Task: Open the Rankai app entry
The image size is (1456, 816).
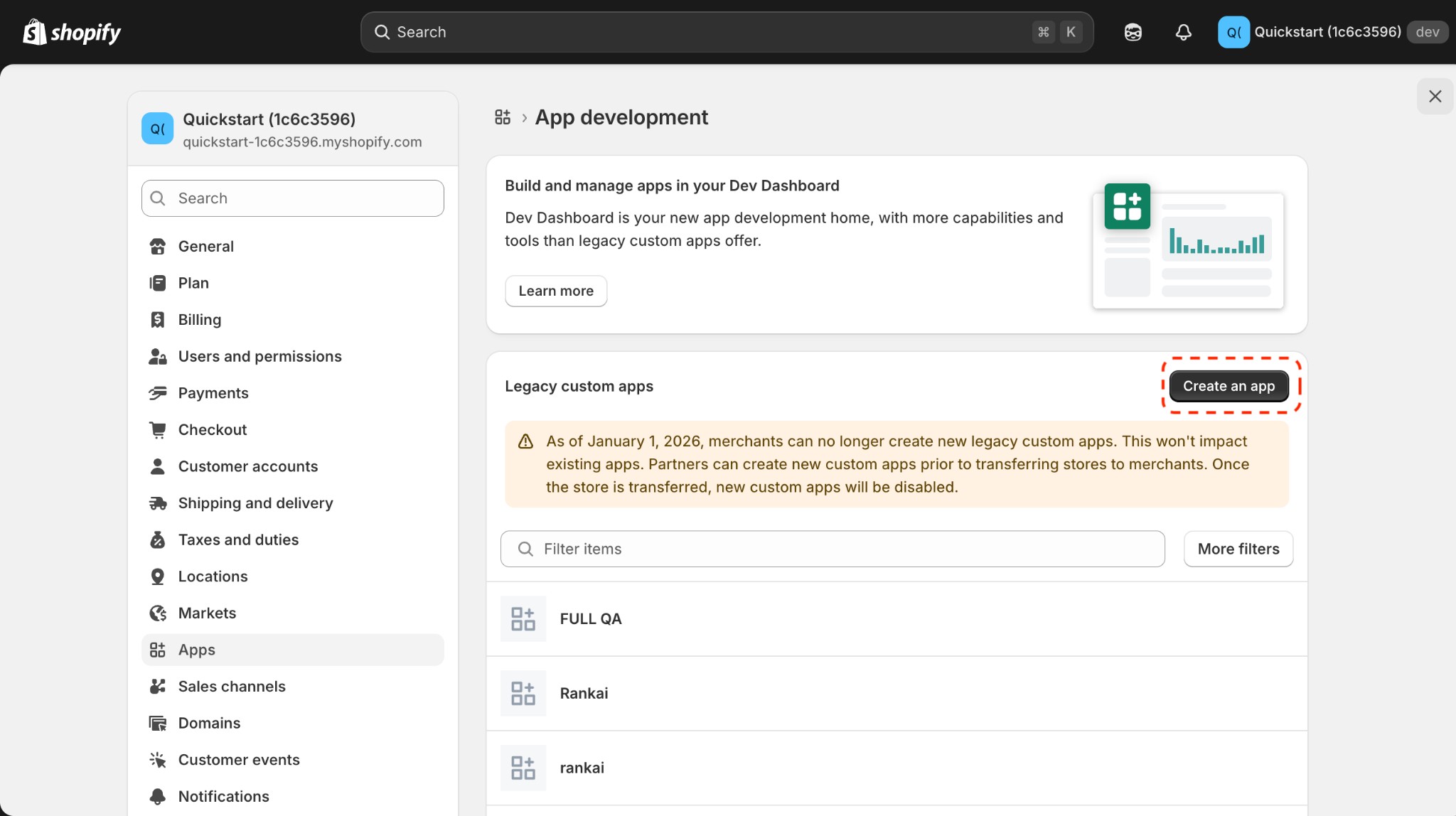Action: [584, 693]
